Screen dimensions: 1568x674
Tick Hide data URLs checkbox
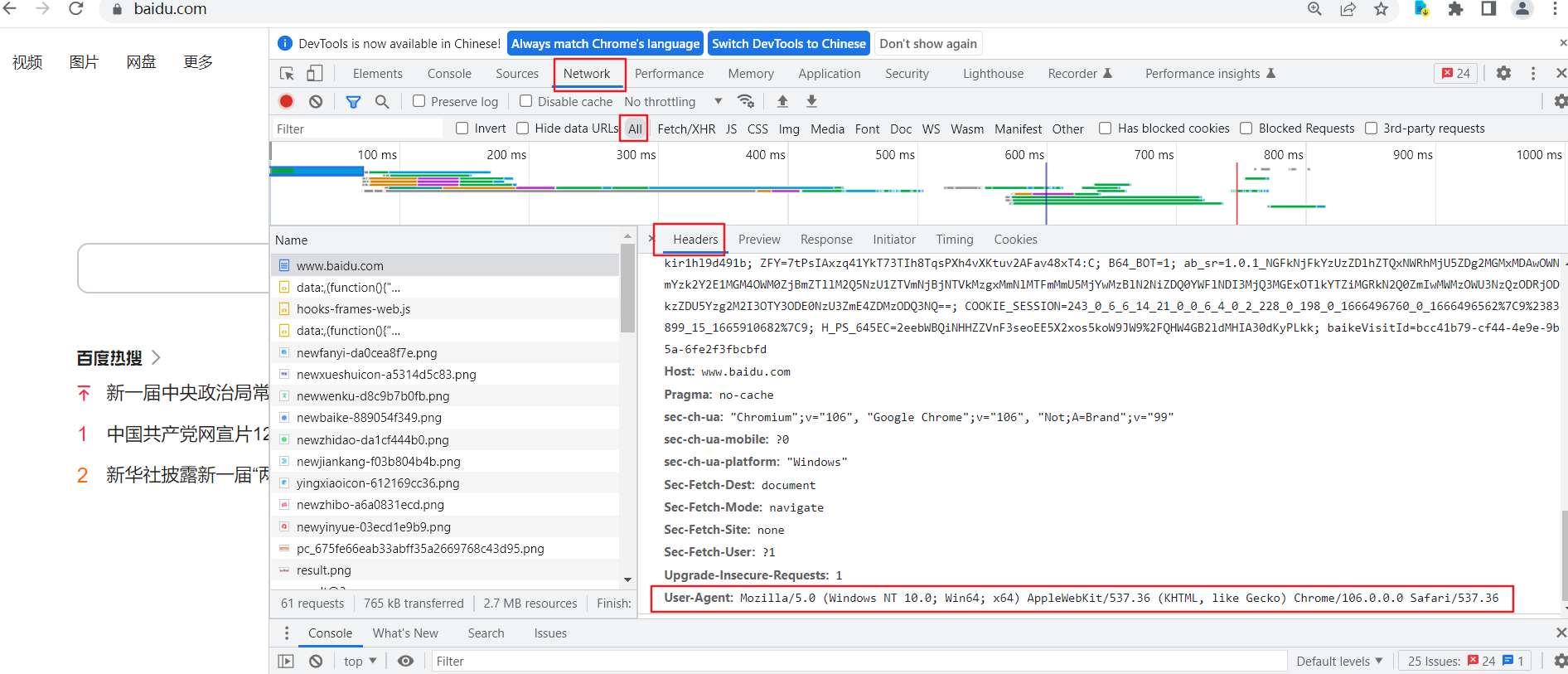(x=523, y=128)
